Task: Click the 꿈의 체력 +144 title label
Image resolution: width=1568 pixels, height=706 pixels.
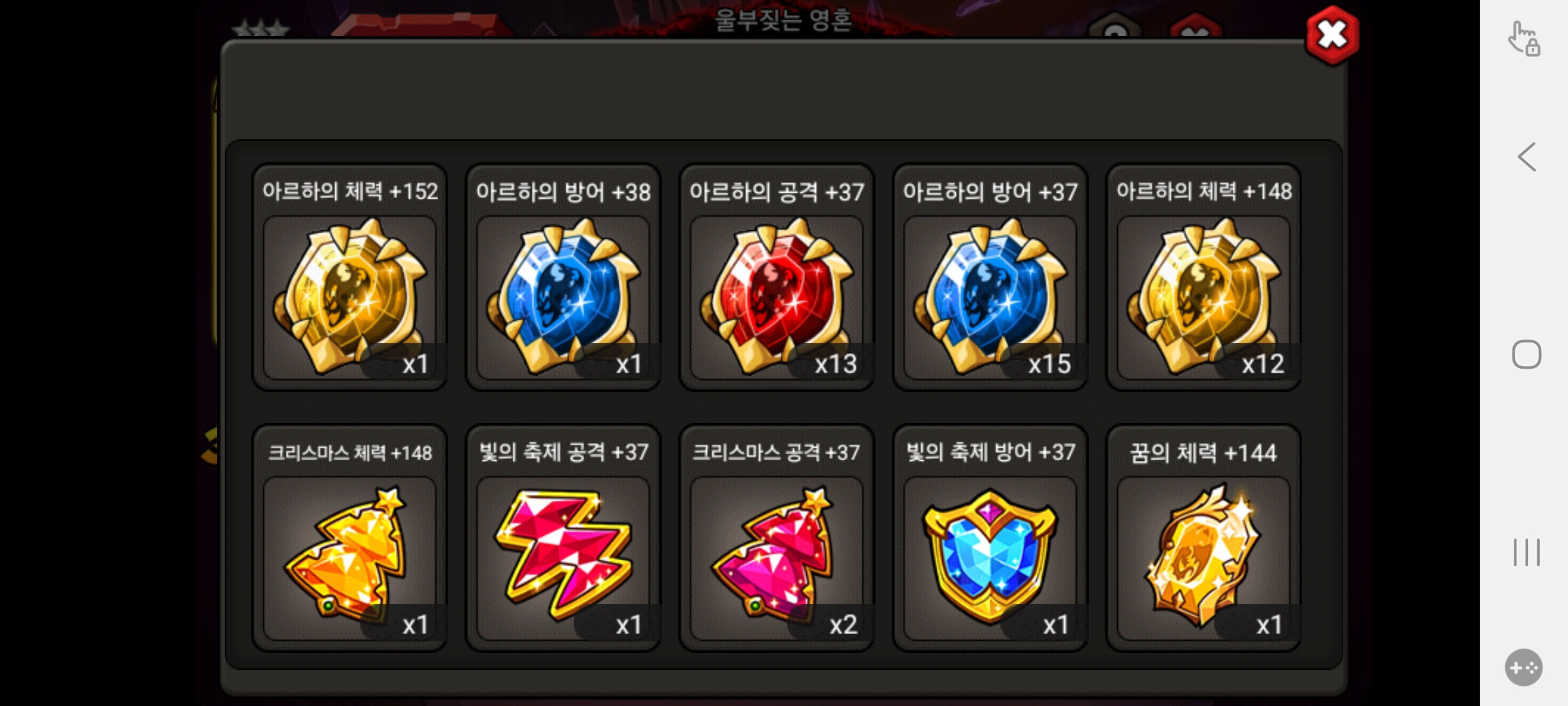Action: coord(1203,452)
